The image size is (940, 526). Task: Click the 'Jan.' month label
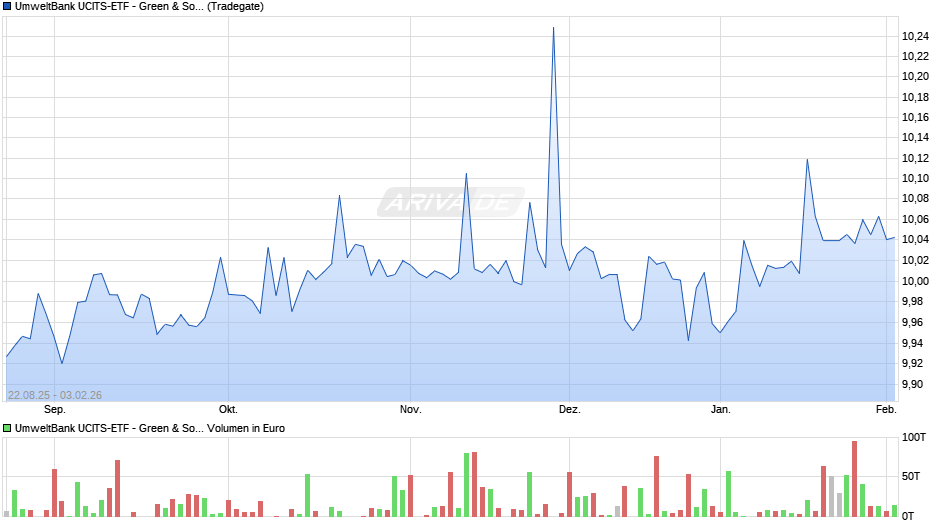[x=721, y=410]
